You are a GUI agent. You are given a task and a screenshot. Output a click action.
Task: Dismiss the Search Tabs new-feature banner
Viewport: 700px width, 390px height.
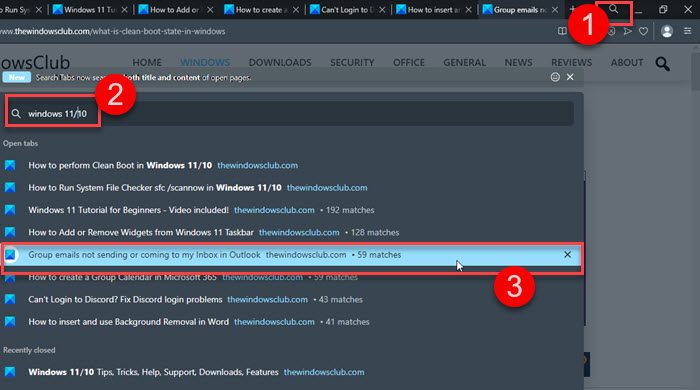click(570, 77)
